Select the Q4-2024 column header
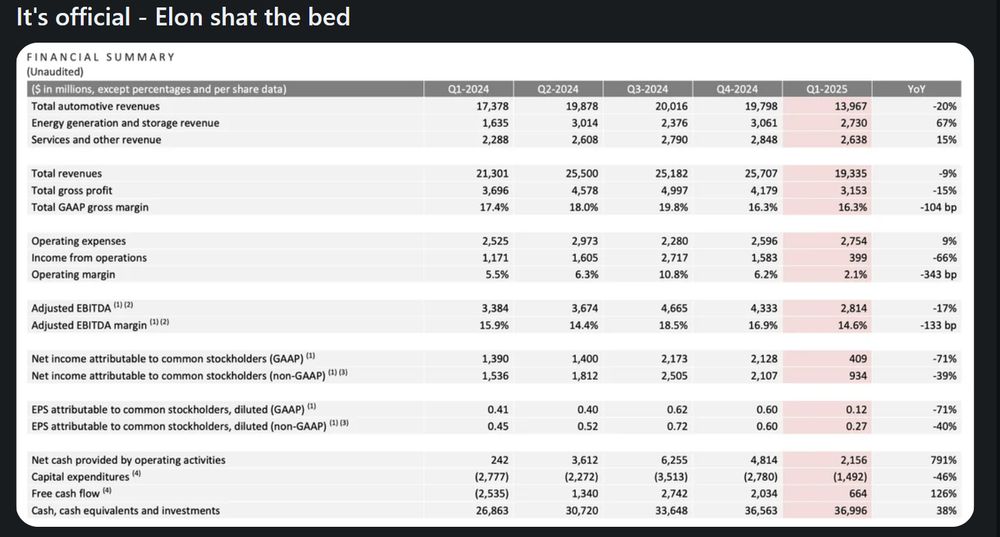This screenshot has width=1000, height=537. pyautogui.click(x=737, y=89)
